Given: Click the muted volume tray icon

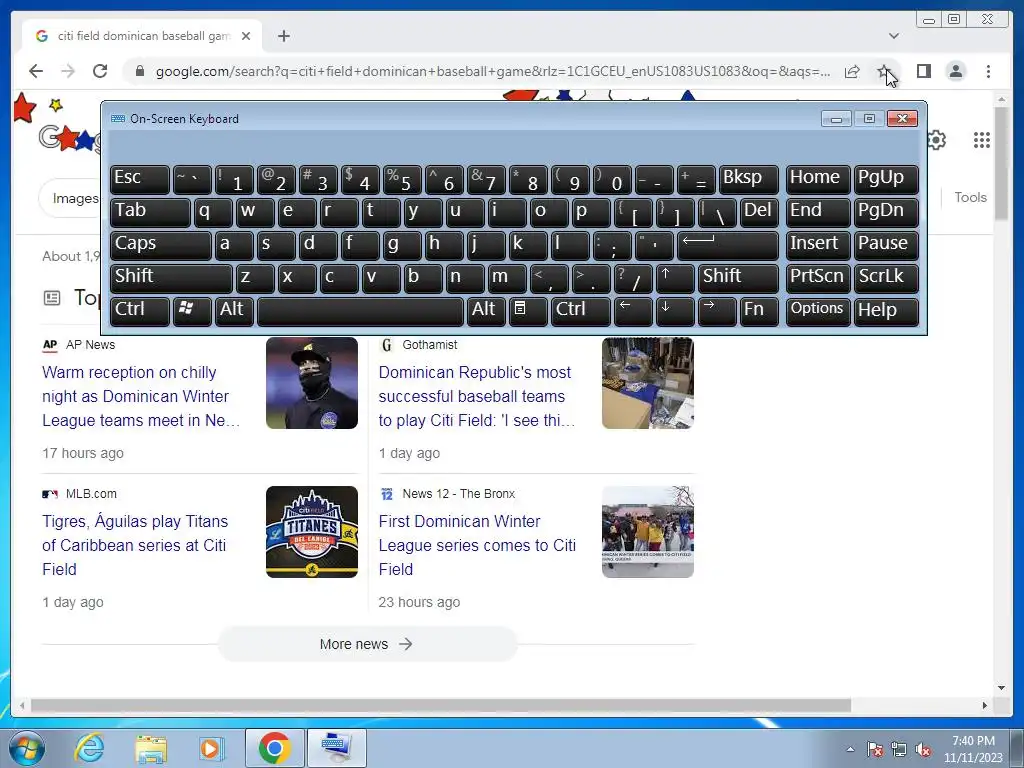Looking at the screenshot, I should click(x=923, y=750).
